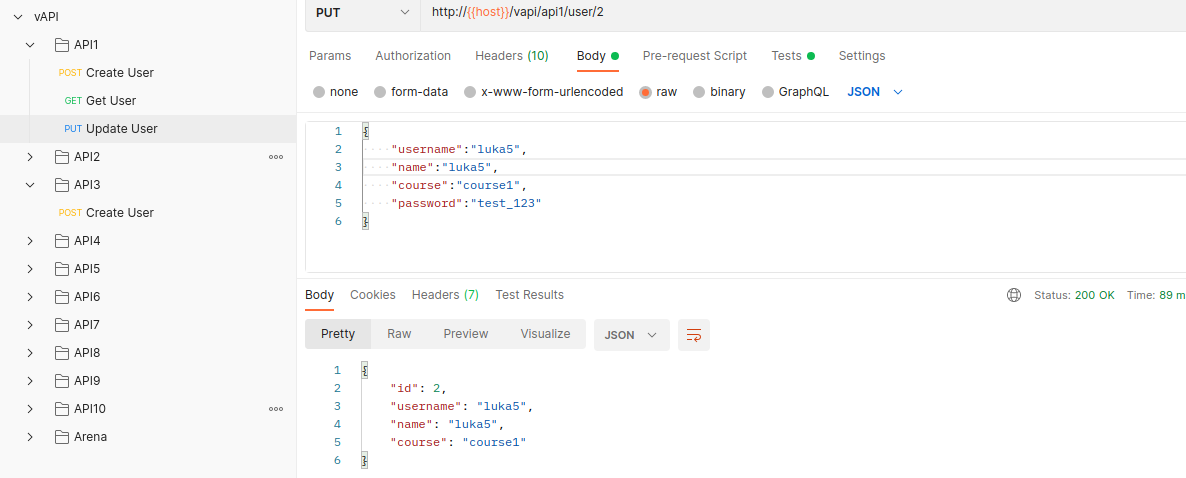Open the Pre-request Script tab
The width and height of the screenshot is (1186, 478).
click(x=694, y=56)
